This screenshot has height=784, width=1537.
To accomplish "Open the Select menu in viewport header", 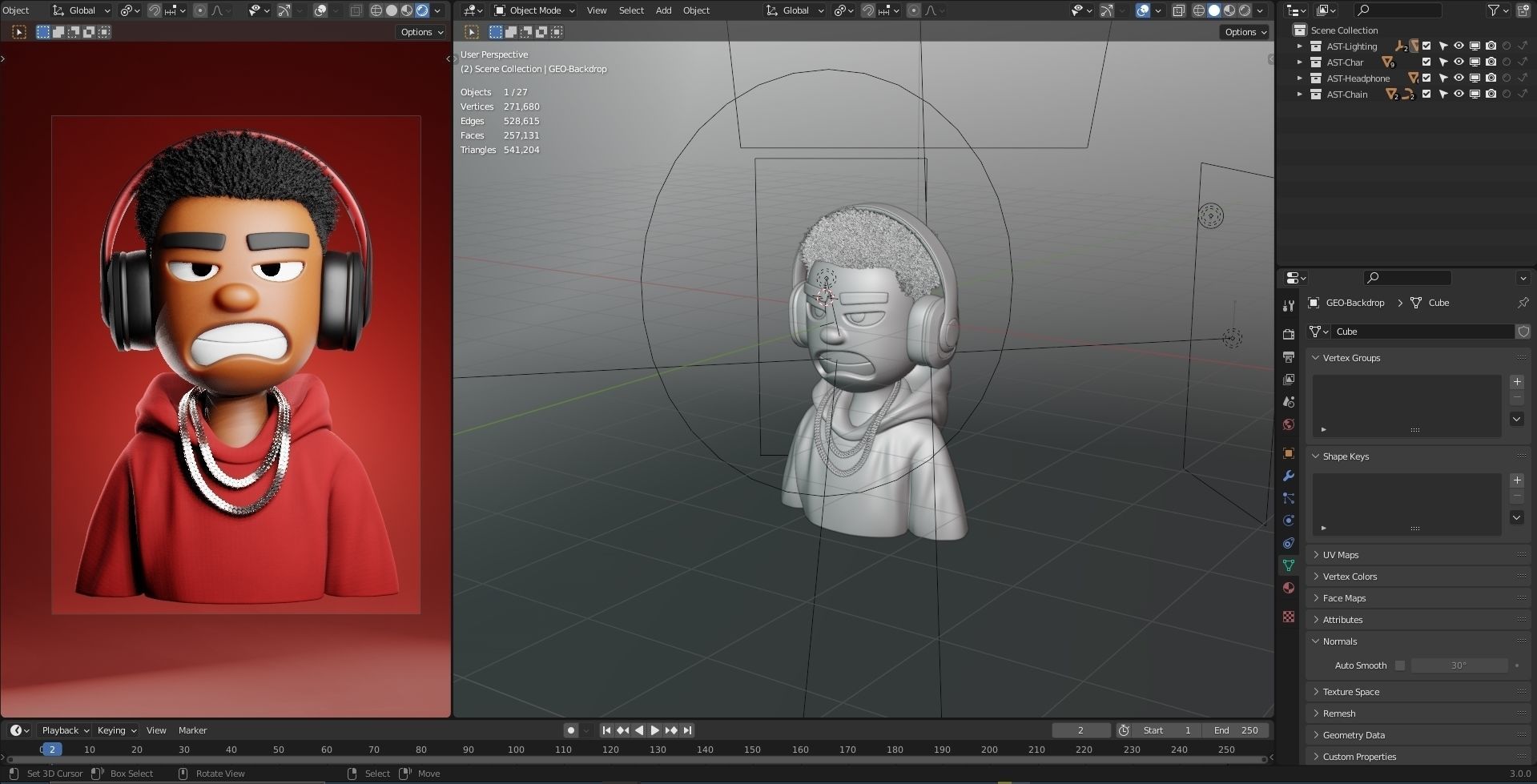I will 631,10.
